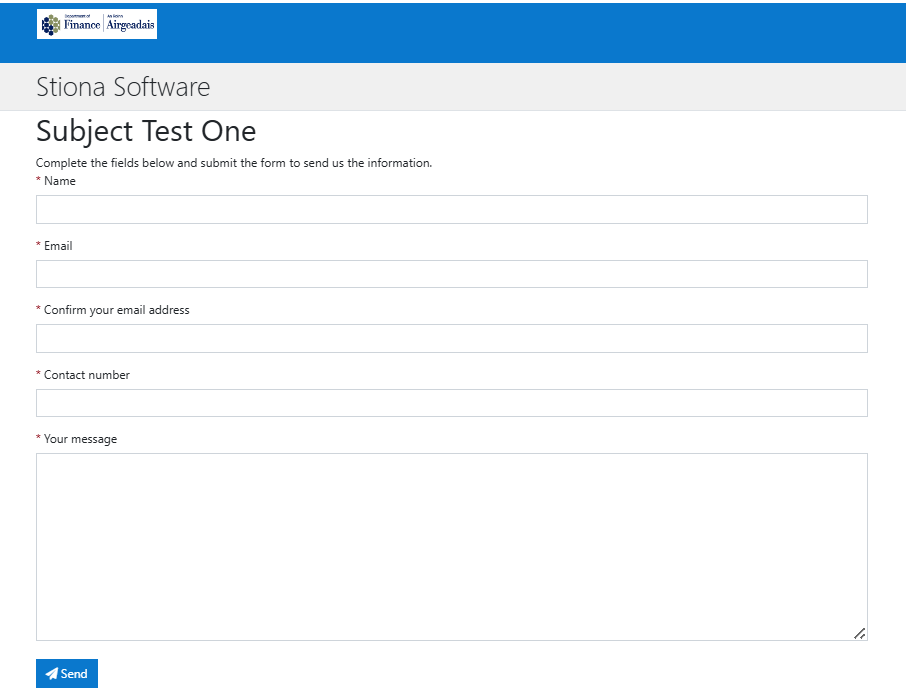Click the Your message label

[80, 439]
